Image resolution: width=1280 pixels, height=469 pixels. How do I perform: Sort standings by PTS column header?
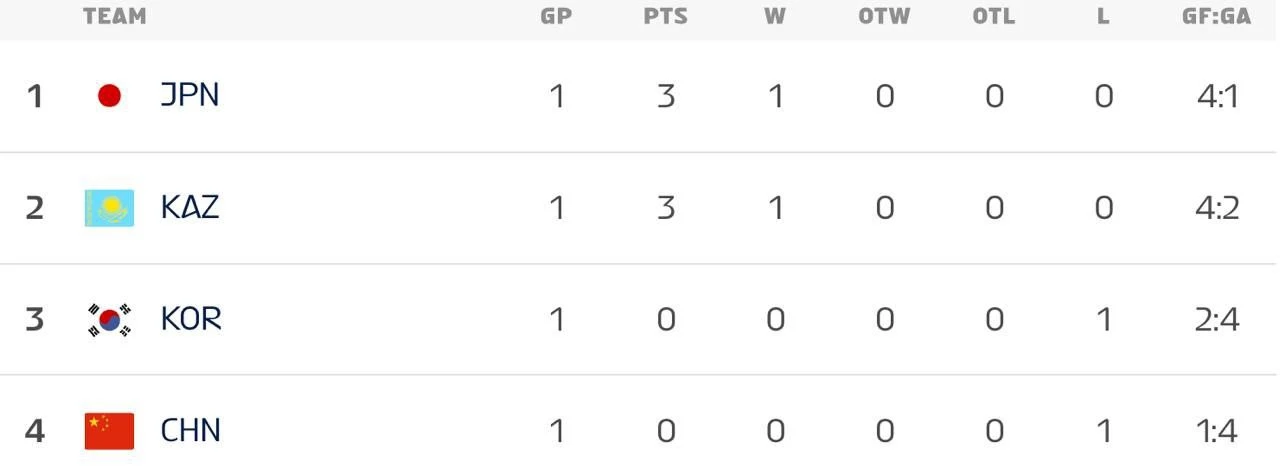pyautogui.click(x=666, y=17)
